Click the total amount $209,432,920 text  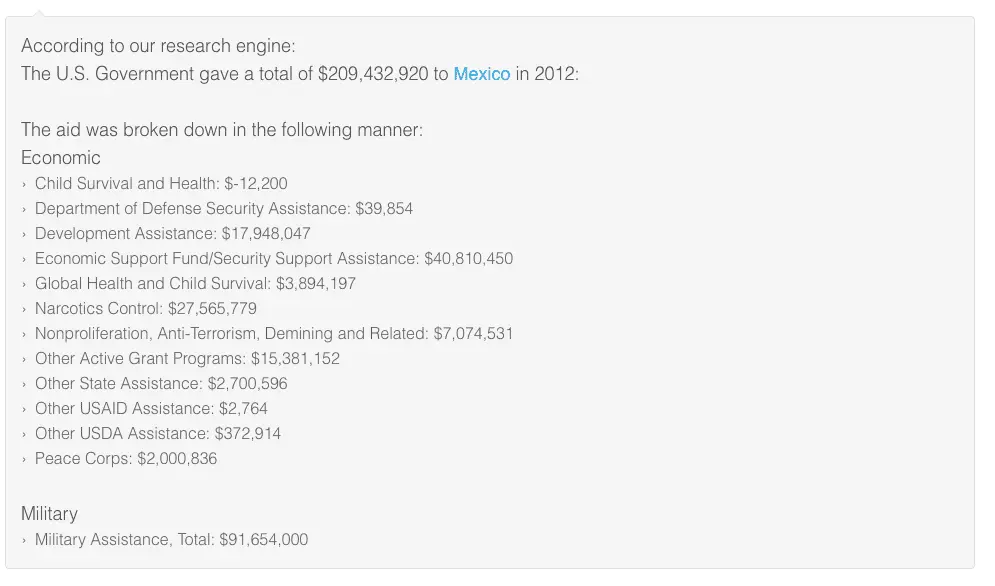pos(373,74)
